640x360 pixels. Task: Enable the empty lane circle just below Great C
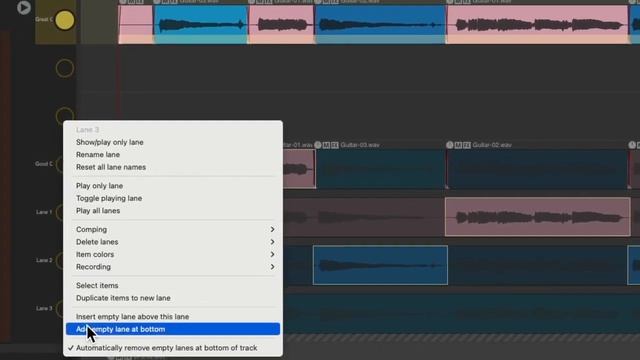pos(64,68)
